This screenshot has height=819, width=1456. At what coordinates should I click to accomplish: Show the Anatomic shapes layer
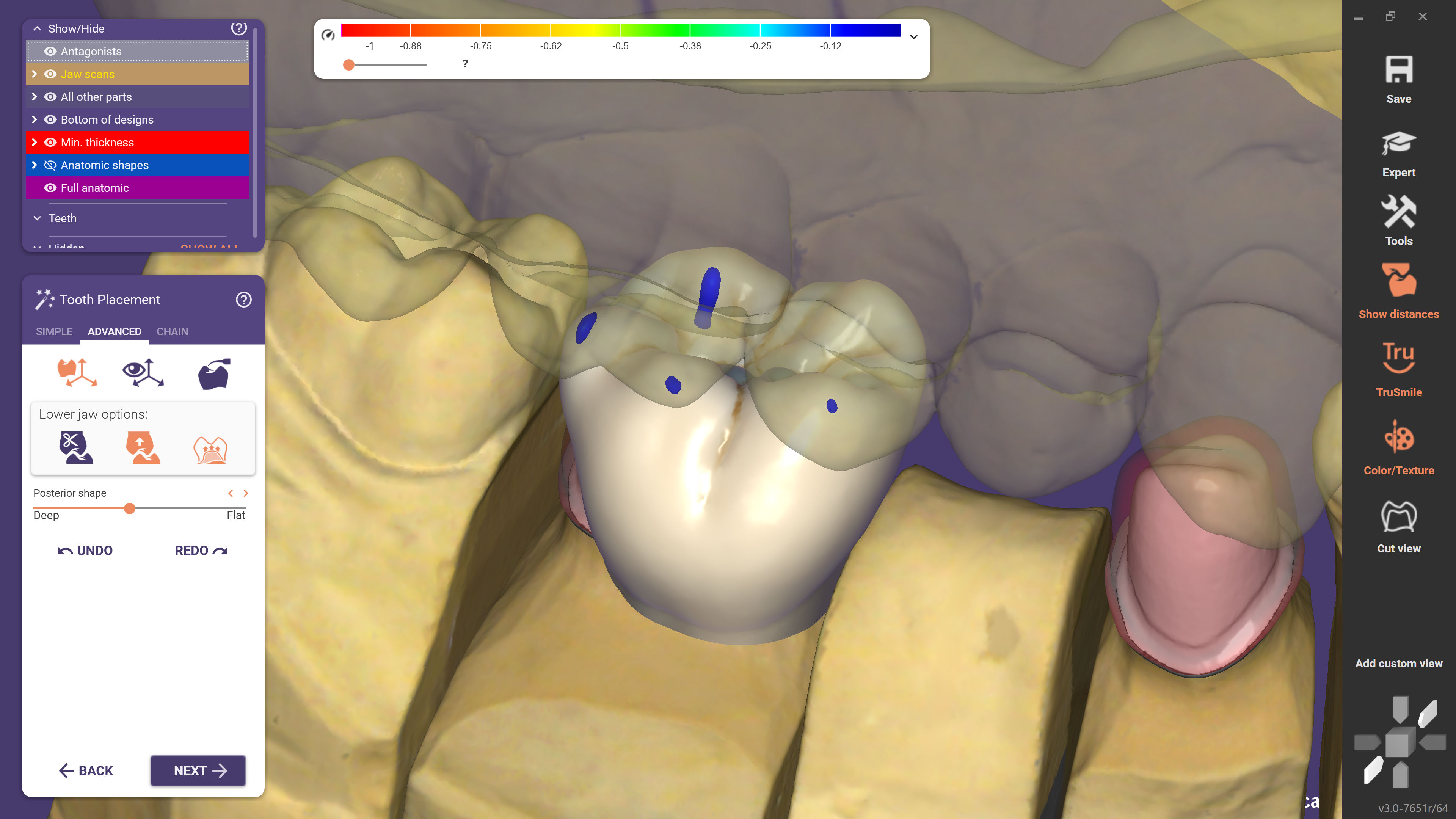50,165
